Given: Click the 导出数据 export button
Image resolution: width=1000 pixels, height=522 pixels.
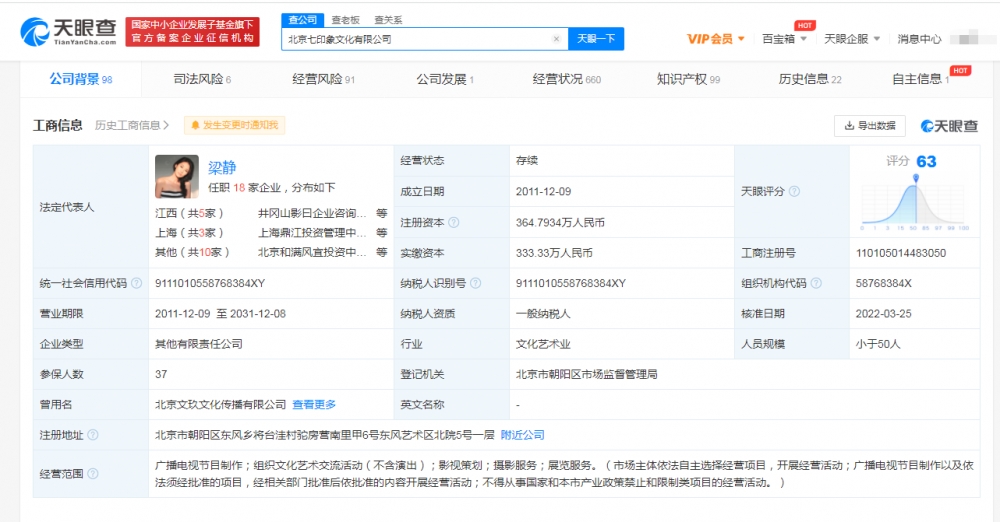Looking at the screenshot, I should [869, 125].
